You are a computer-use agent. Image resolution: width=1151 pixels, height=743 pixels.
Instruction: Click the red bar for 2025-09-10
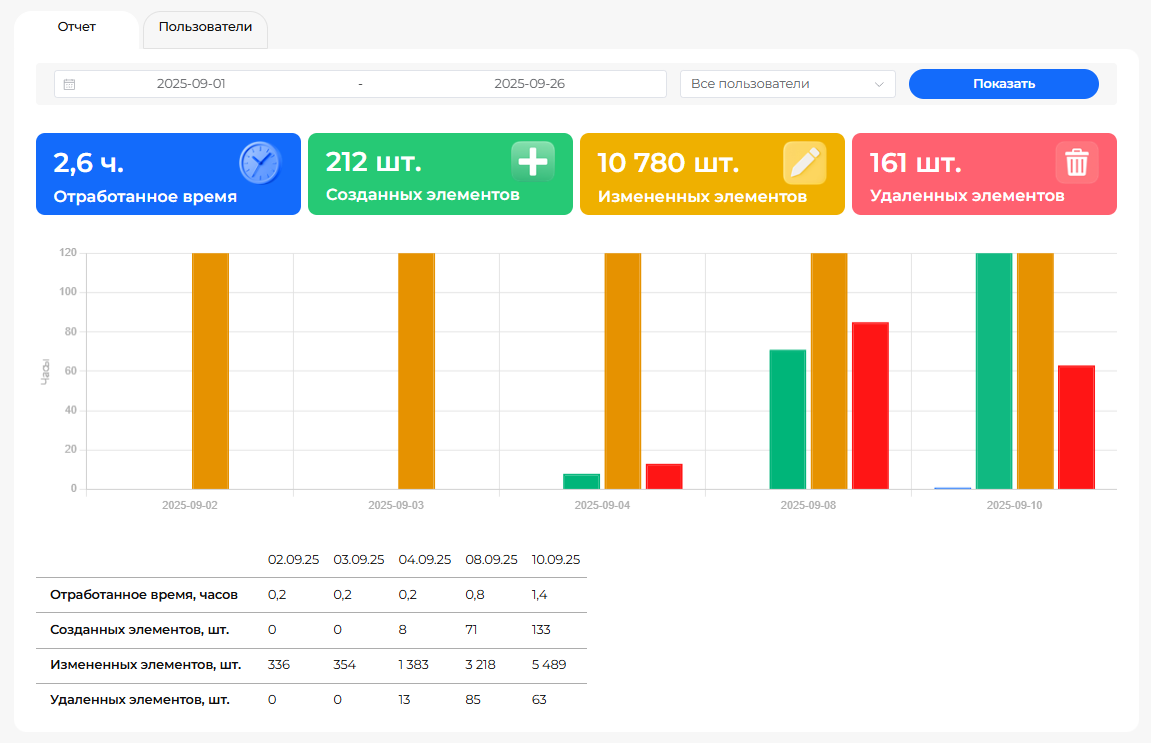tap(1076, 427)
